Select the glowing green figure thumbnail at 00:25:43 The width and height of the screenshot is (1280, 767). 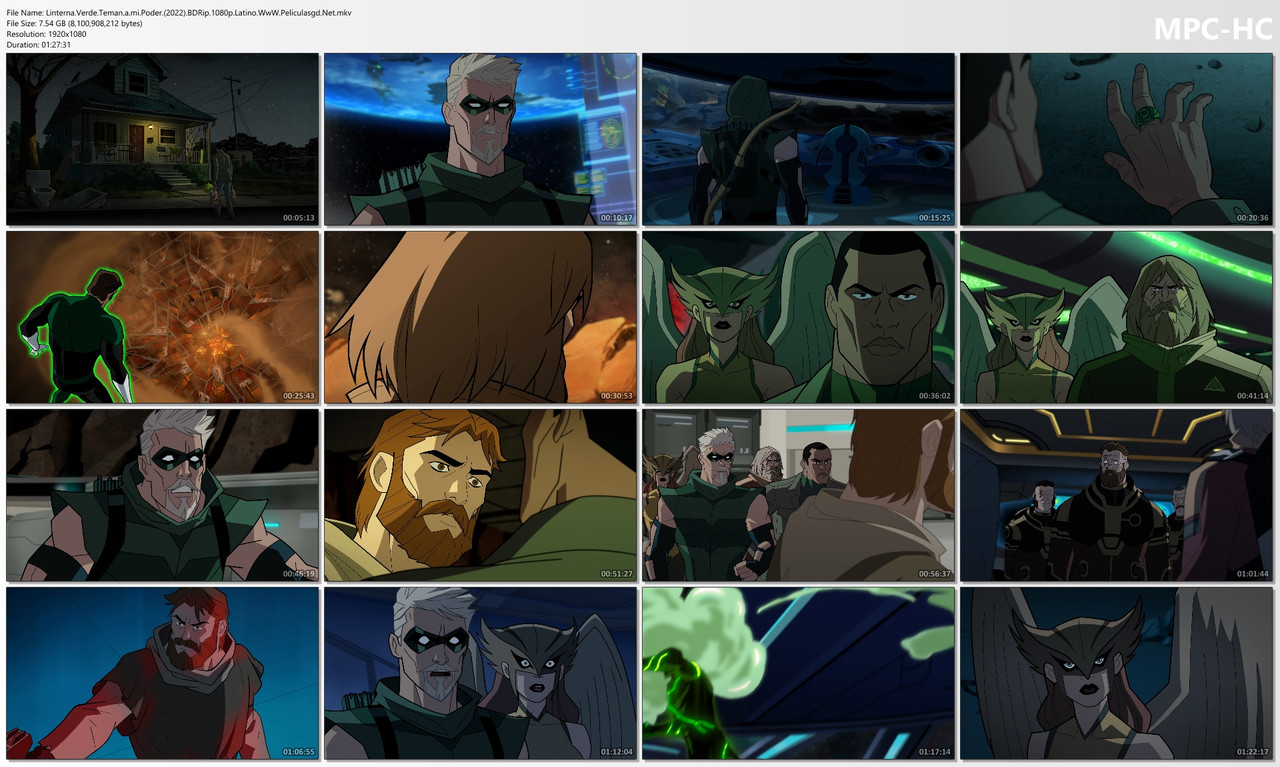point(162,317)
